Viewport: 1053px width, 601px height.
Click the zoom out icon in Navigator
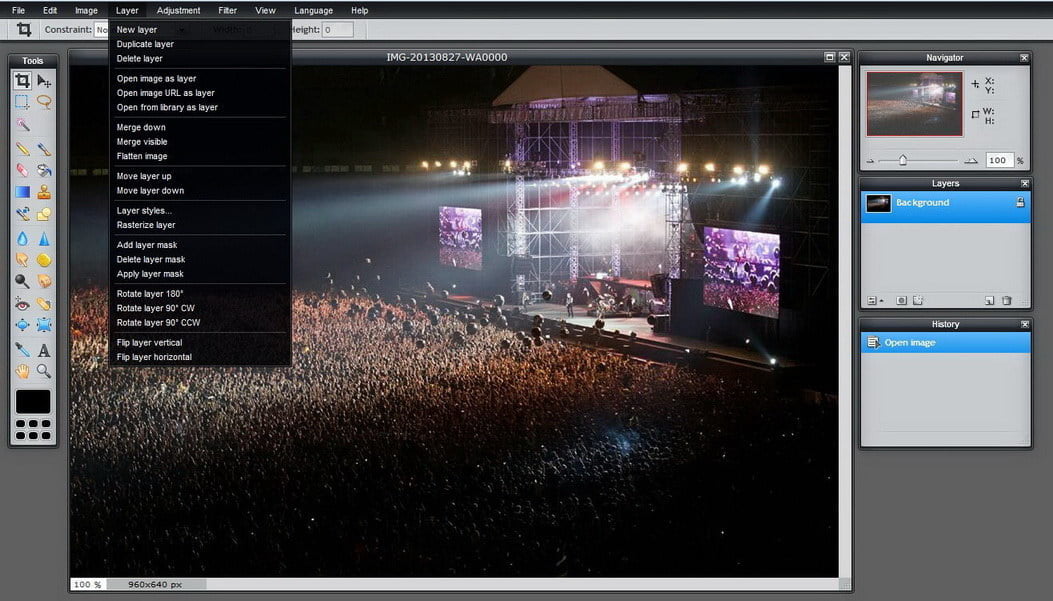(870, 161)
